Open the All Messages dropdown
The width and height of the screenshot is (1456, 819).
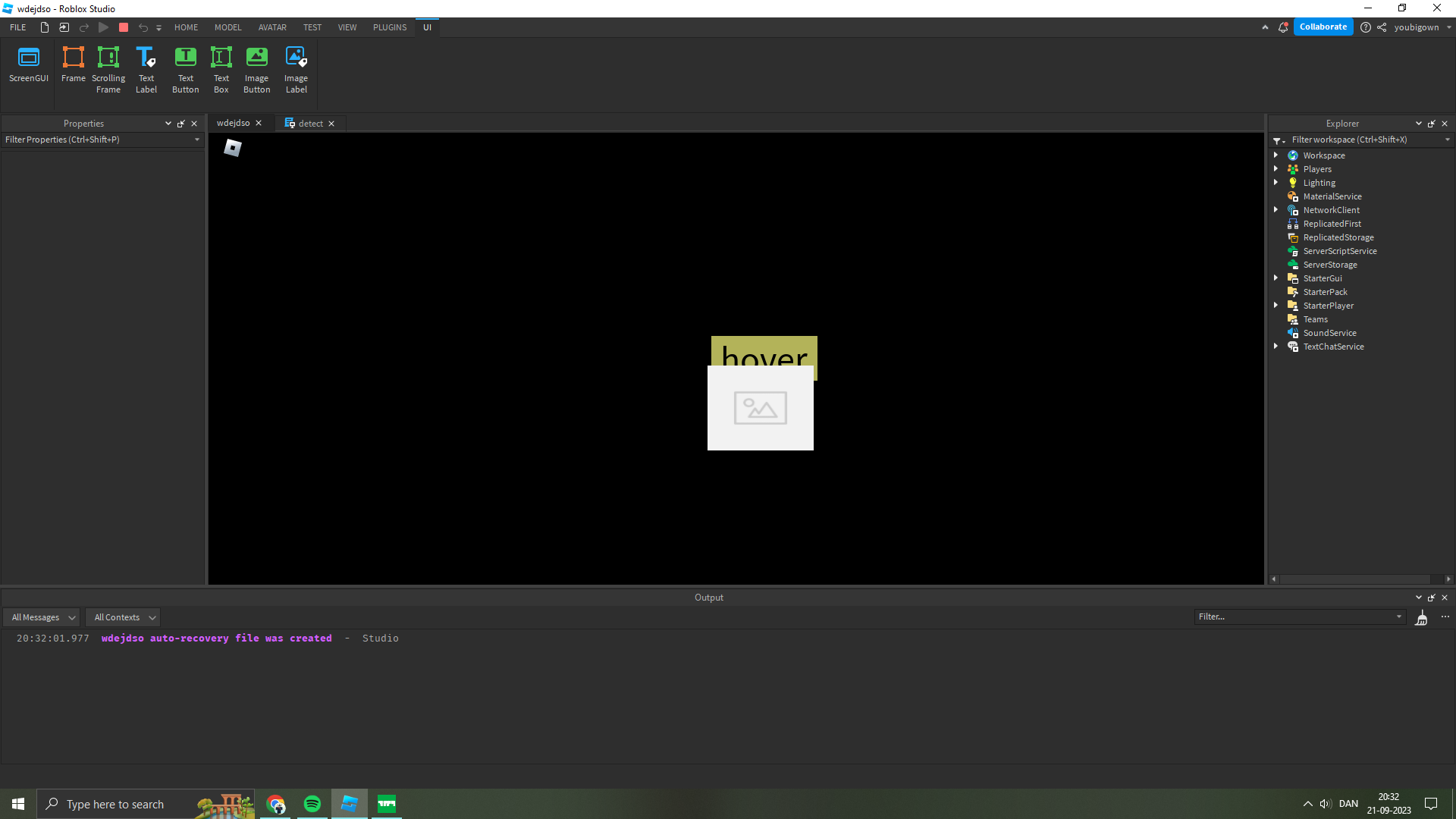pyautogui.click(x=42, y=617)
